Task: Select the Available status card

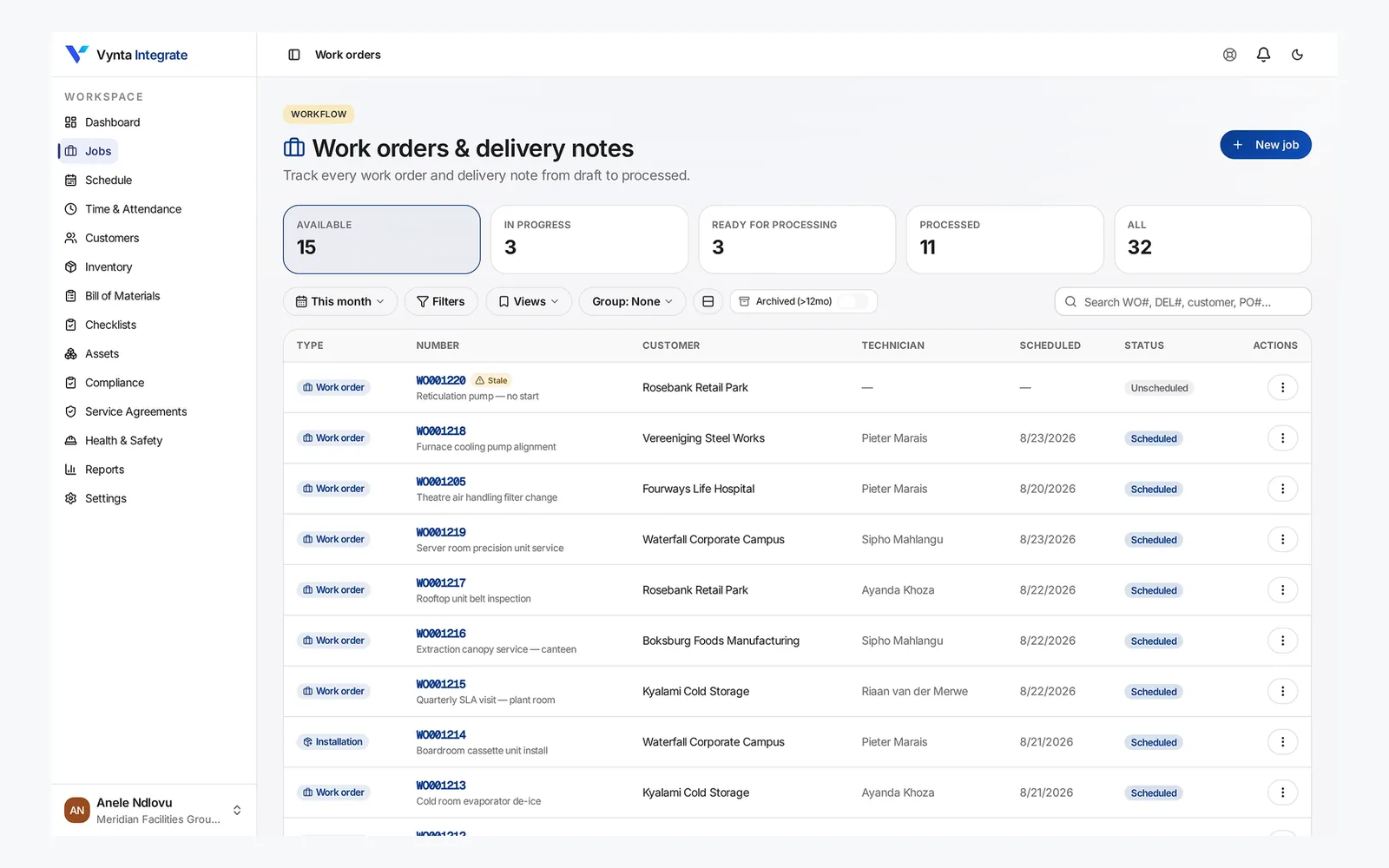Action: pos(381,240)
